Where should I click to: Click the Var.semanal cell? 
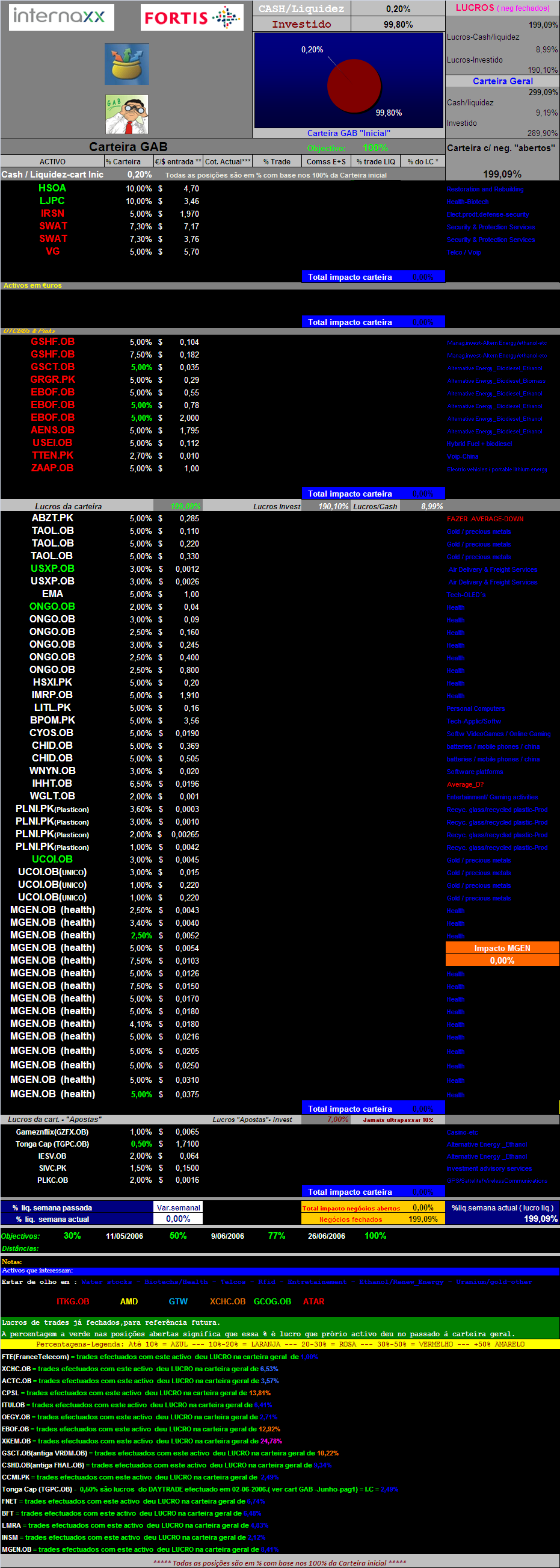(x=178, y=1207)
